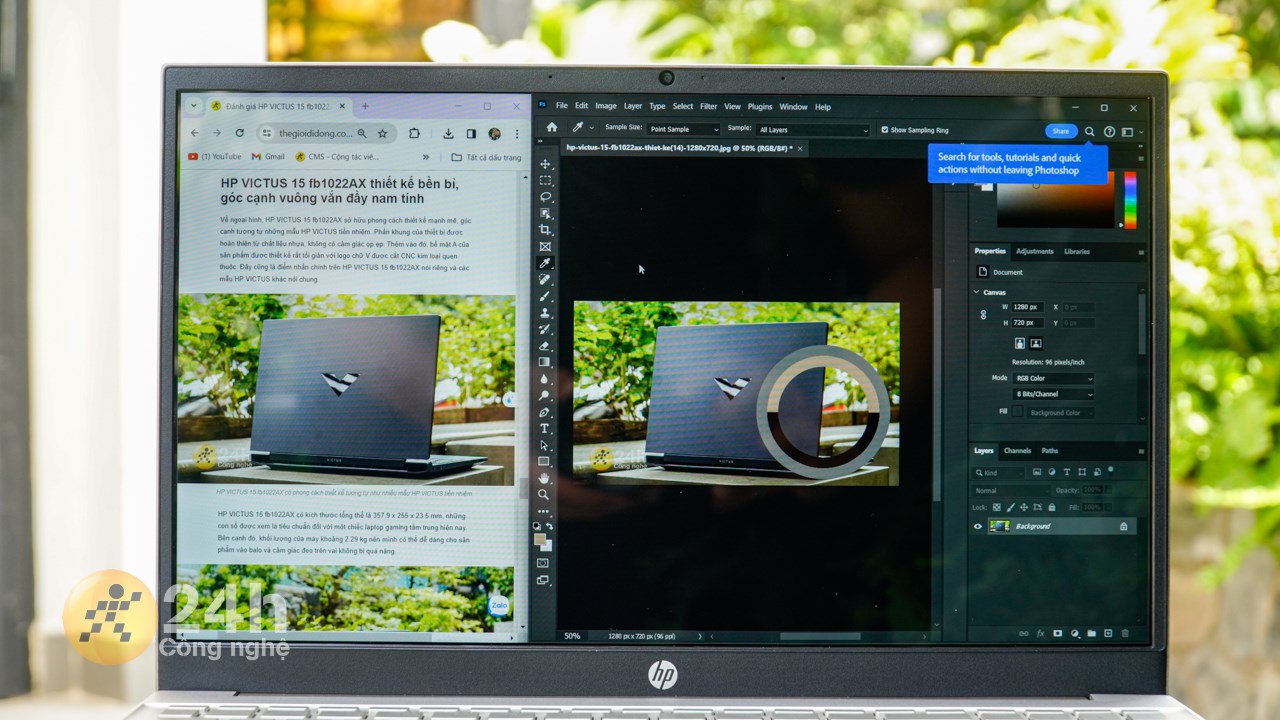
Task: Switch to the Channels tab
Action: pos(1017,451)
